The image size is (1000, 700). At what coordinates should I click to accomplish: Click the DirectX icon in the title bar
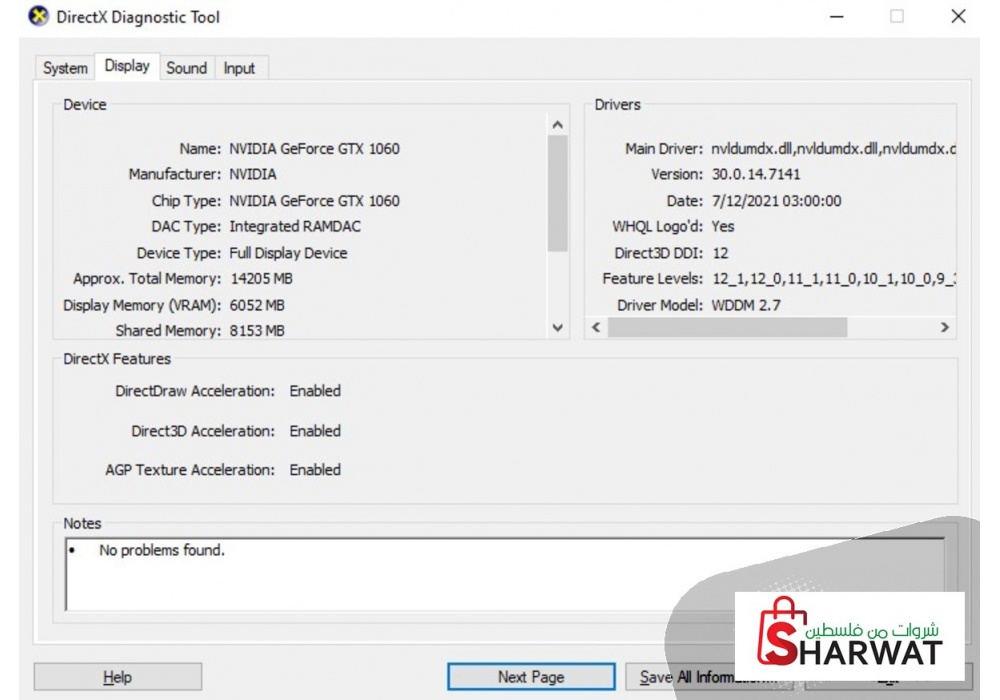(38, 17)
